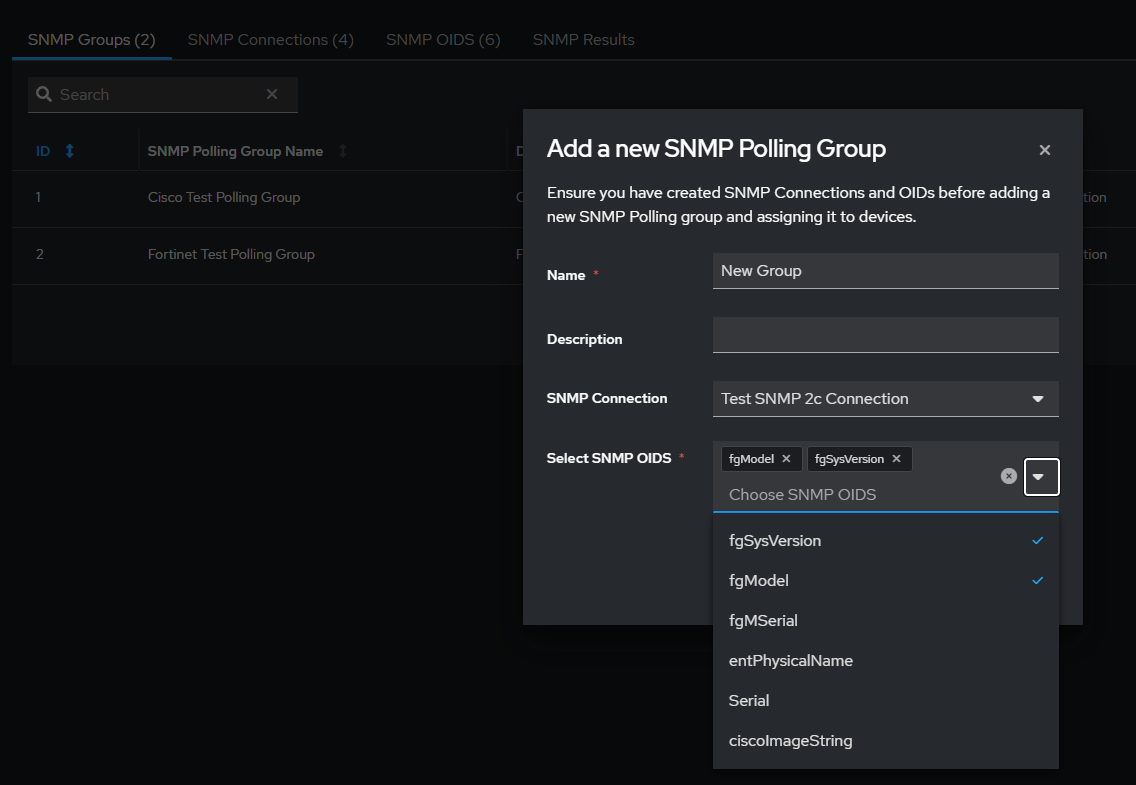1136x785 pixels.
Task: Close the Add SNMP Polling Group dialog
Action: pyautogui.click(x=1045, y=150)
